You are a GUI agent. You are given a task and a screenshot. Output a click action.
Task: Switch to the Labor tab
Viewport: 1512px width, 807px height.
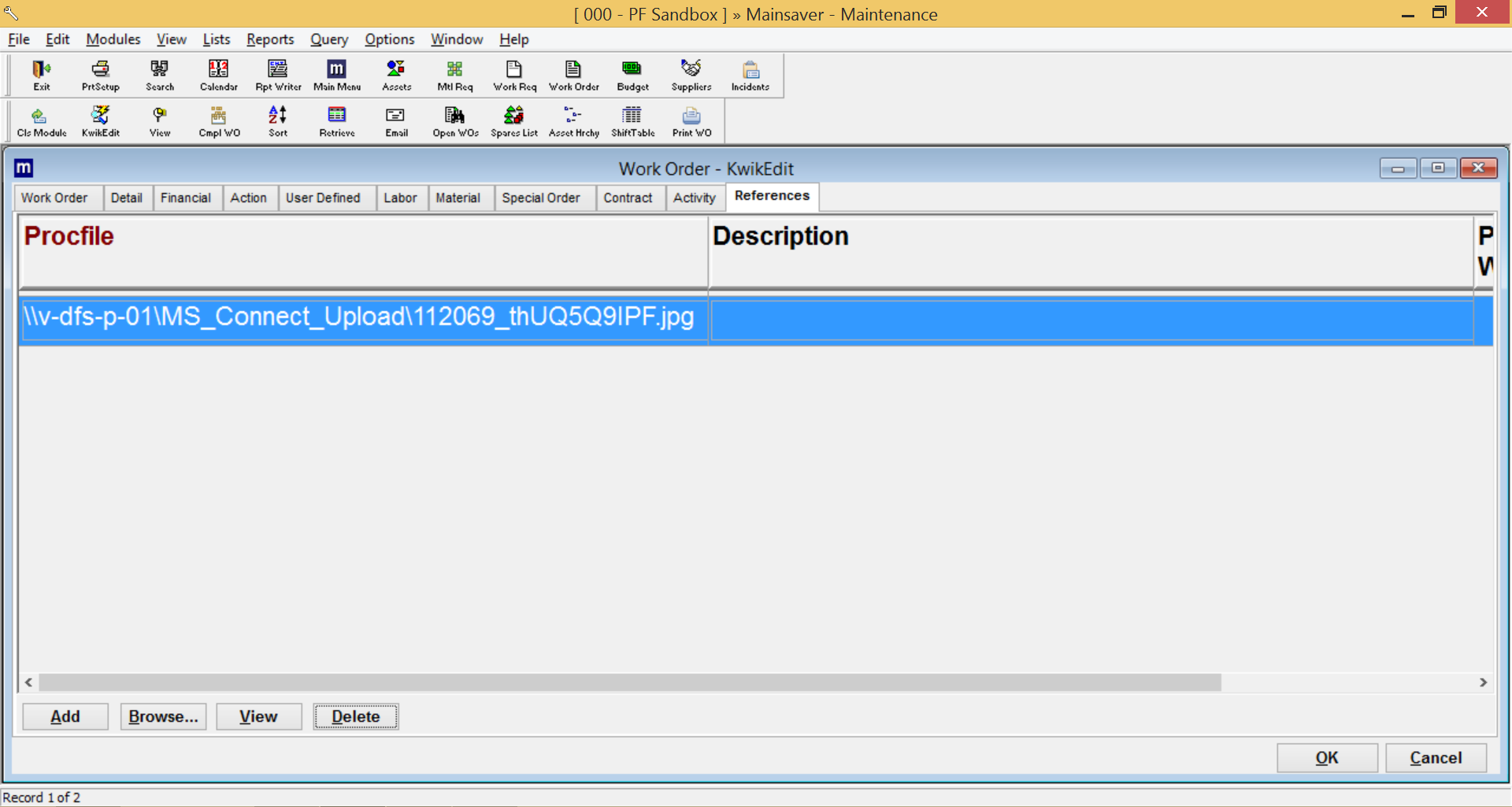click(x=400, y=198)
